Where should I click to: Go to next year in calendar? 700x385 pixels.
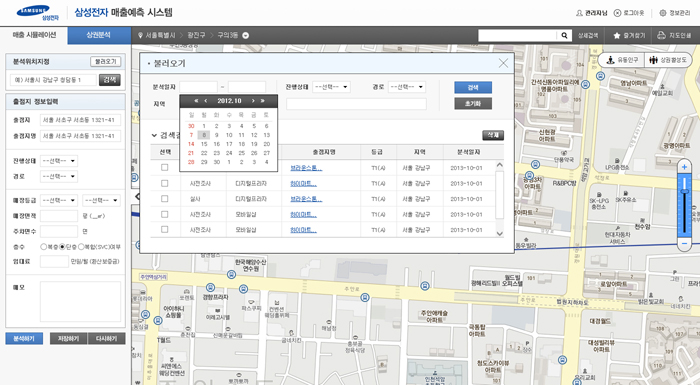point(262,101)
